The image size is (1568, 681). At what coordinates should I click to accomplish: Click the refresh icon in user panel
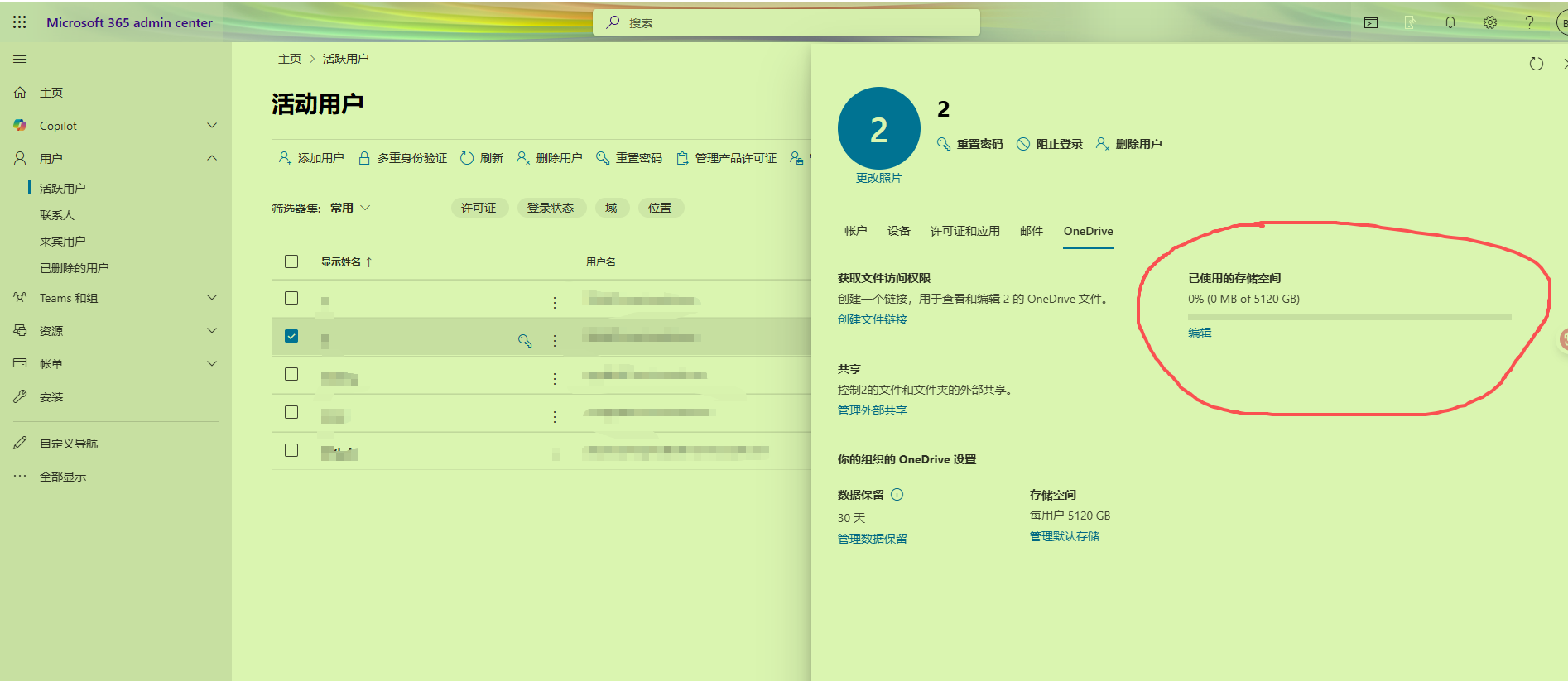1536,64
